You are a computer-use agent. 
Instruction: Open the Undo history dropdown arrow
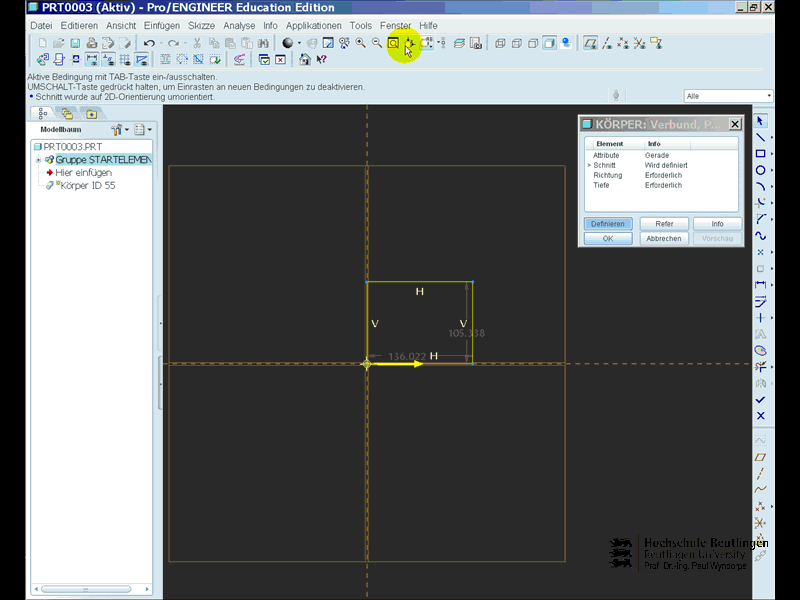tap(160, 43)
